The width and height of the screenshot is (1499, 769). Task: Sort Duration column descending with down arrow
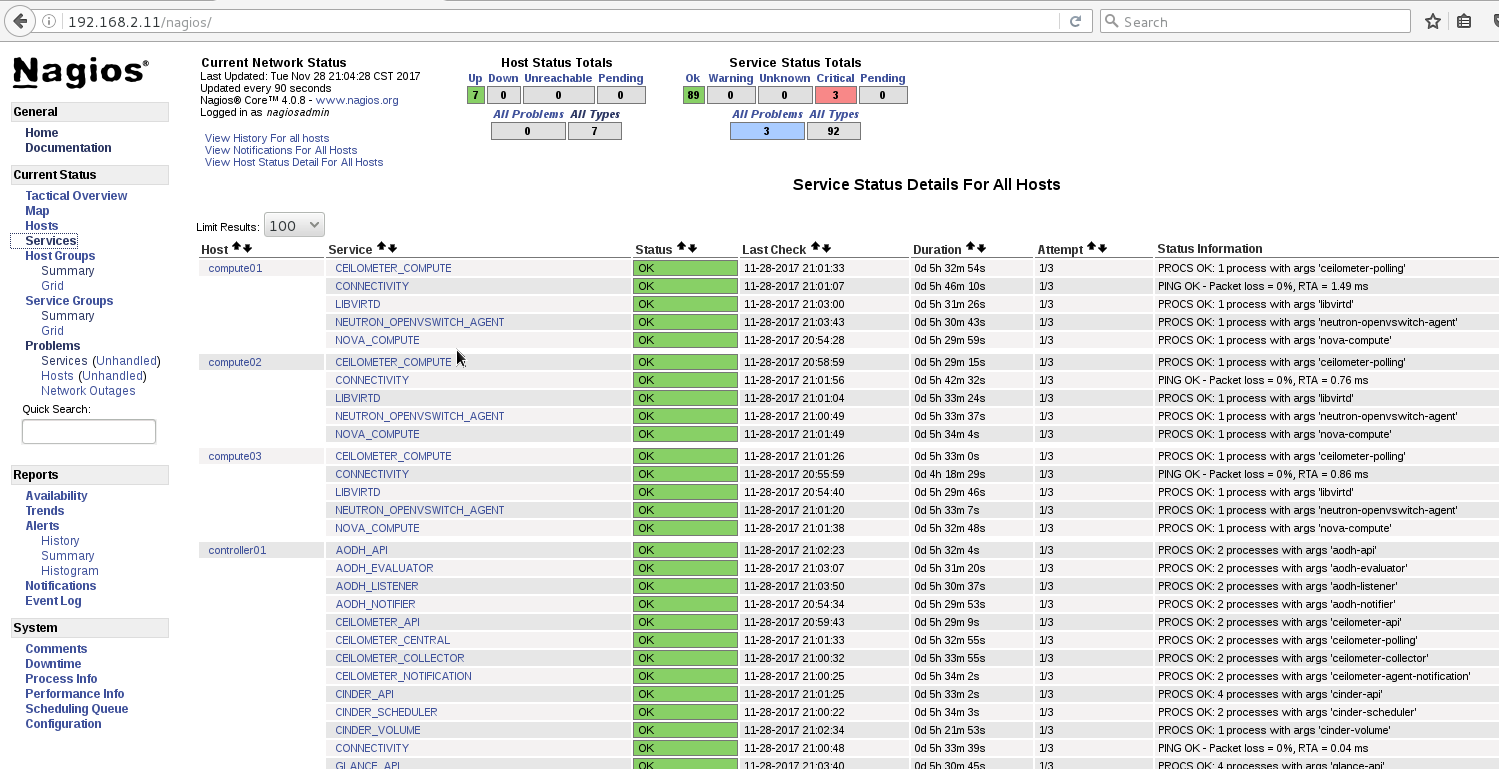[x=981, y=247]
